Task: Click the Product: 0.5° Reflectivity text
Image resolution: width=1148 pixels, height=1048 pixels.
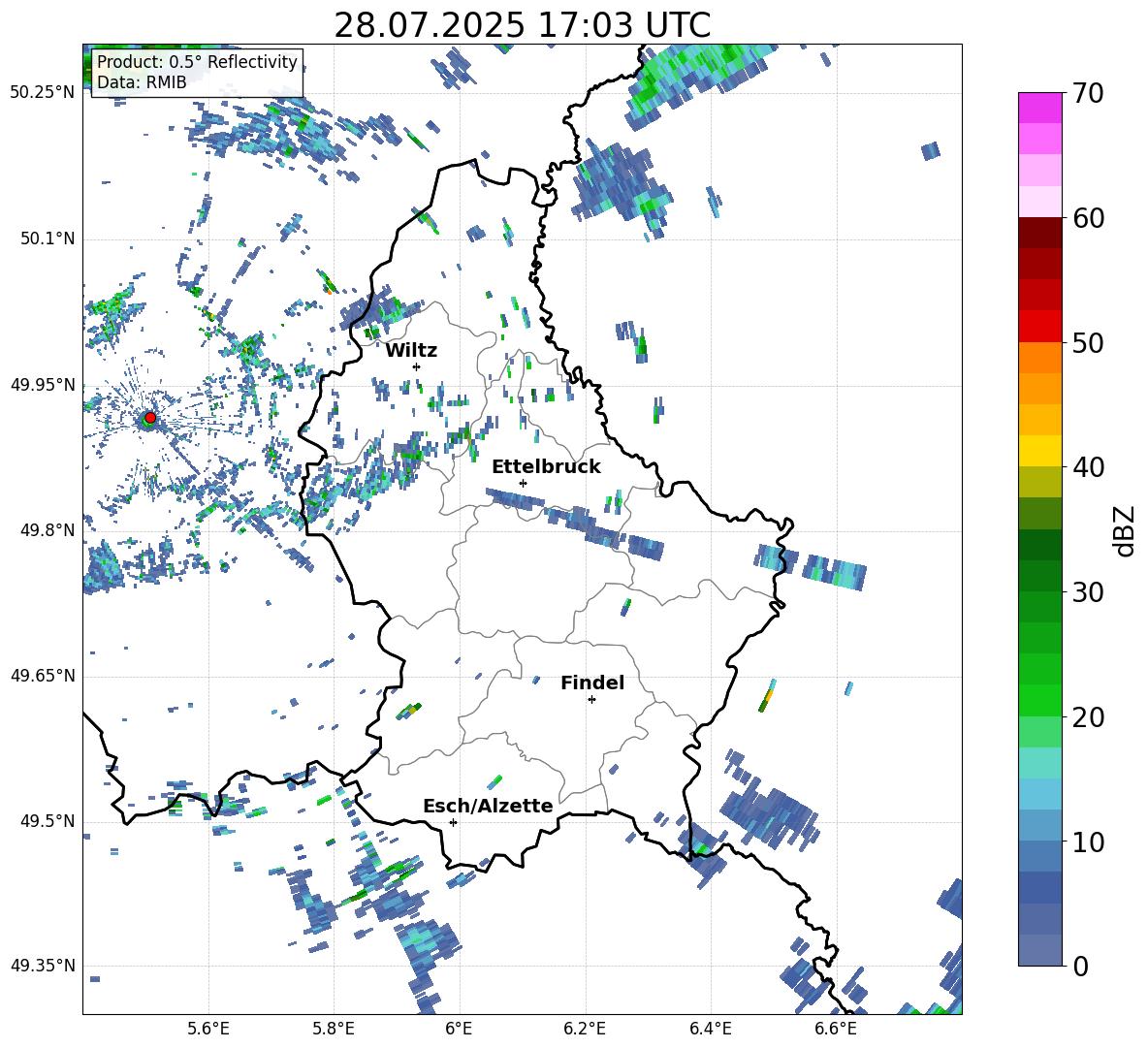Action: point(197,62)
